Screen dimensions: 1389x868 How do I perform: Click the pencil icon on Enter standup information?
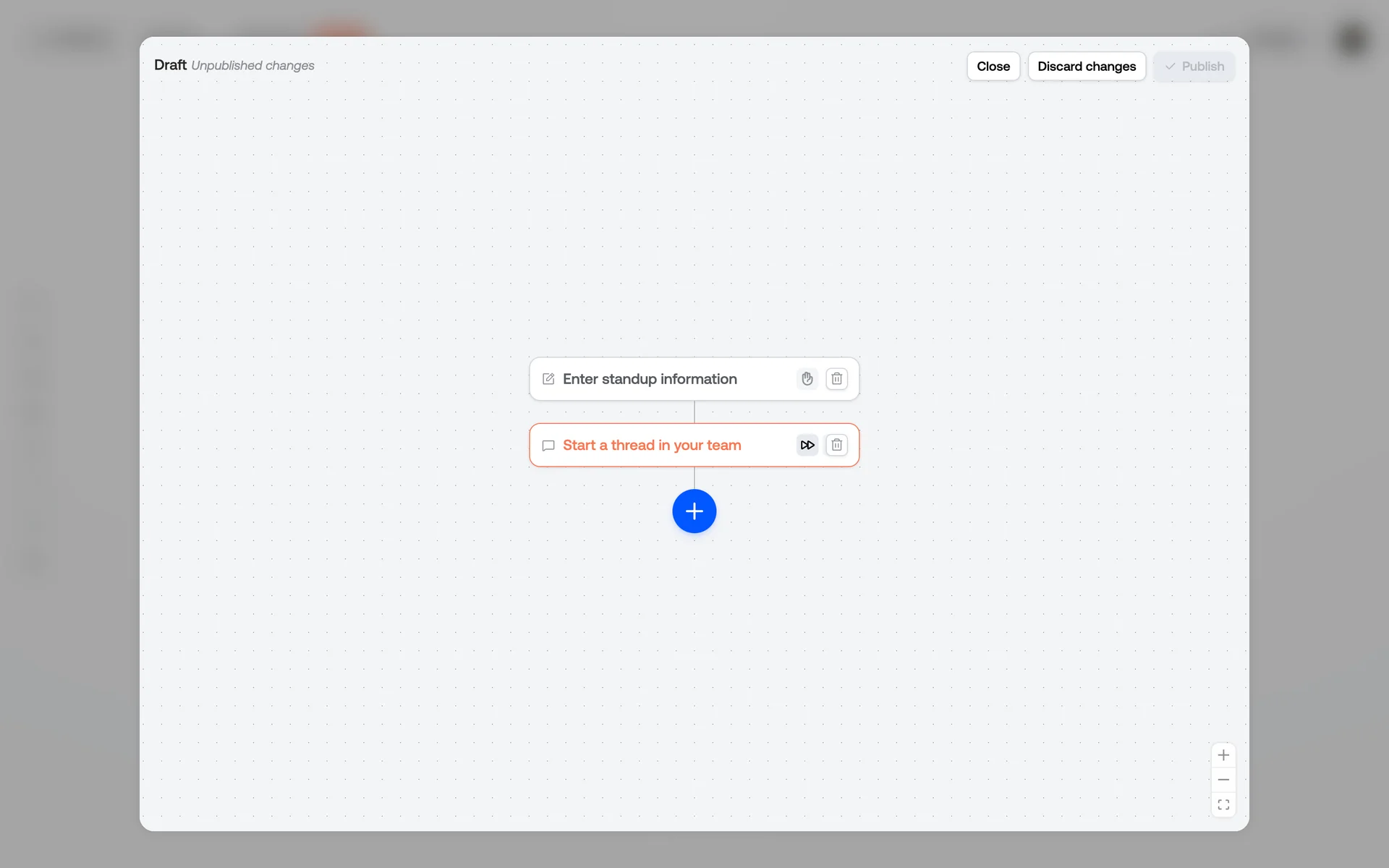coord(548,379)
